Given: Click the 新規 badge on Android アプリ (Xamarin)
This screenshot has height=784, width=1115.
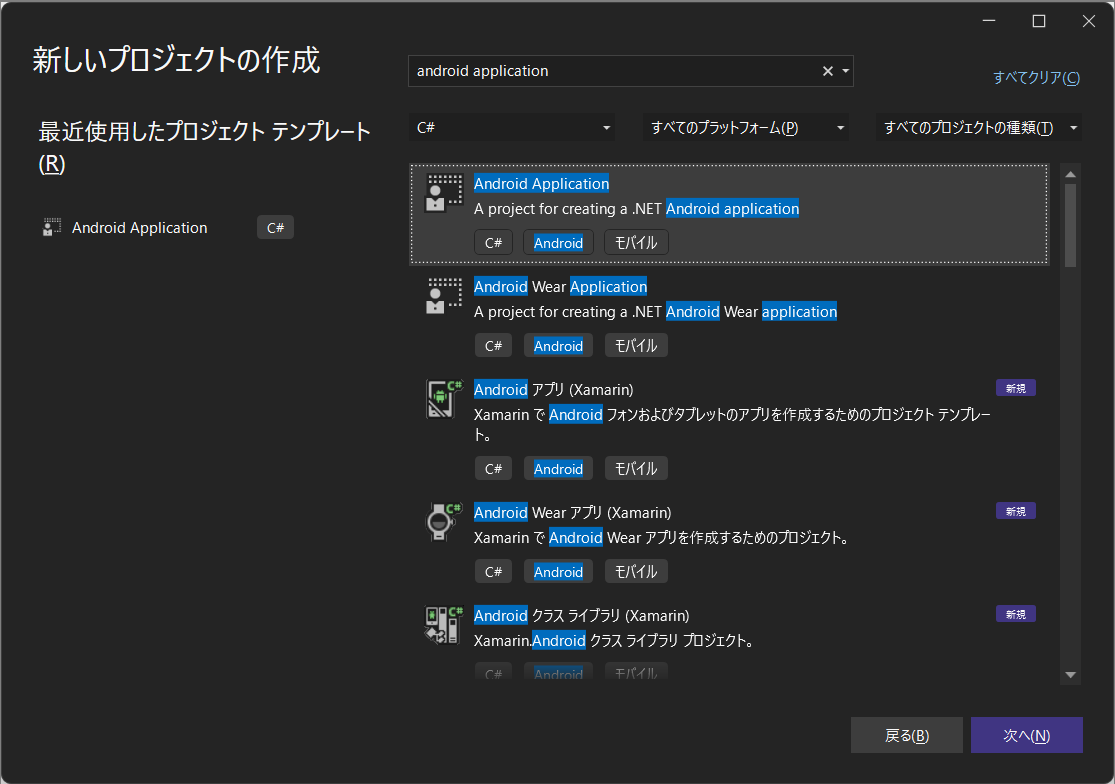Looking at the screenshot, I should tap(1015, 388).
